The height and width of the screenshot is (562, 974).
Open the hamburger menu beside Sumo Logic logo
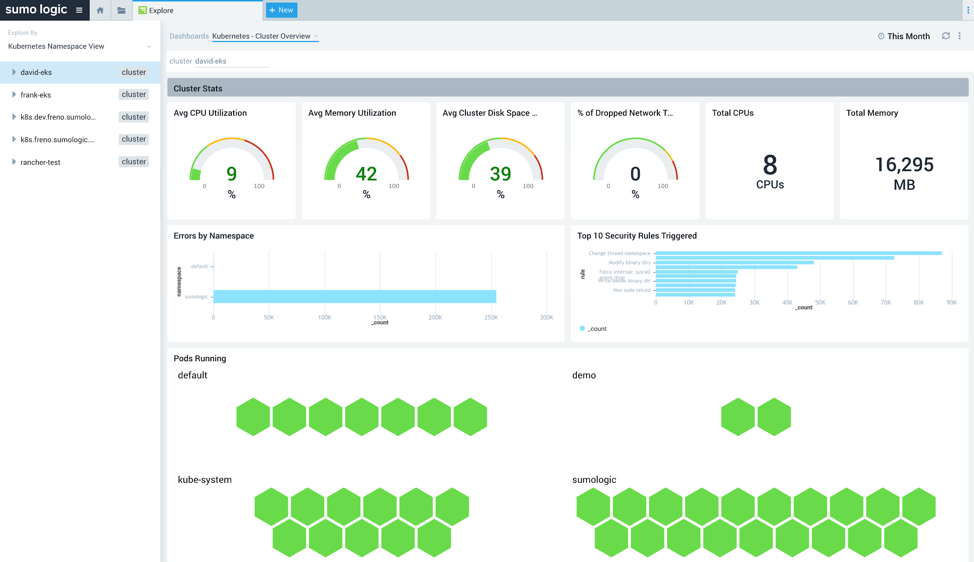pyautogui.click(x=79, y=10)
